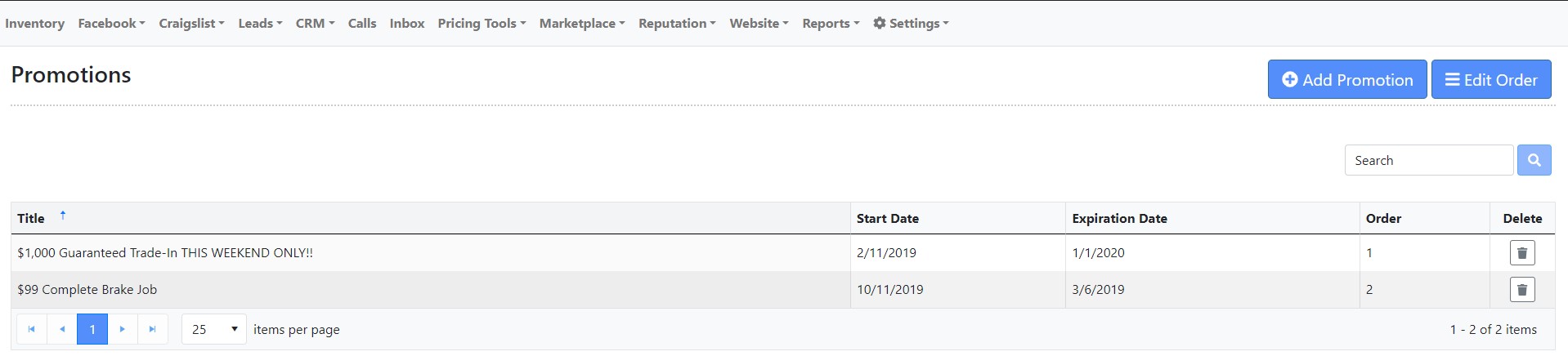The image size is (1568, 356).
Task: Focus the Search input field
Action: pos(1428,160)
